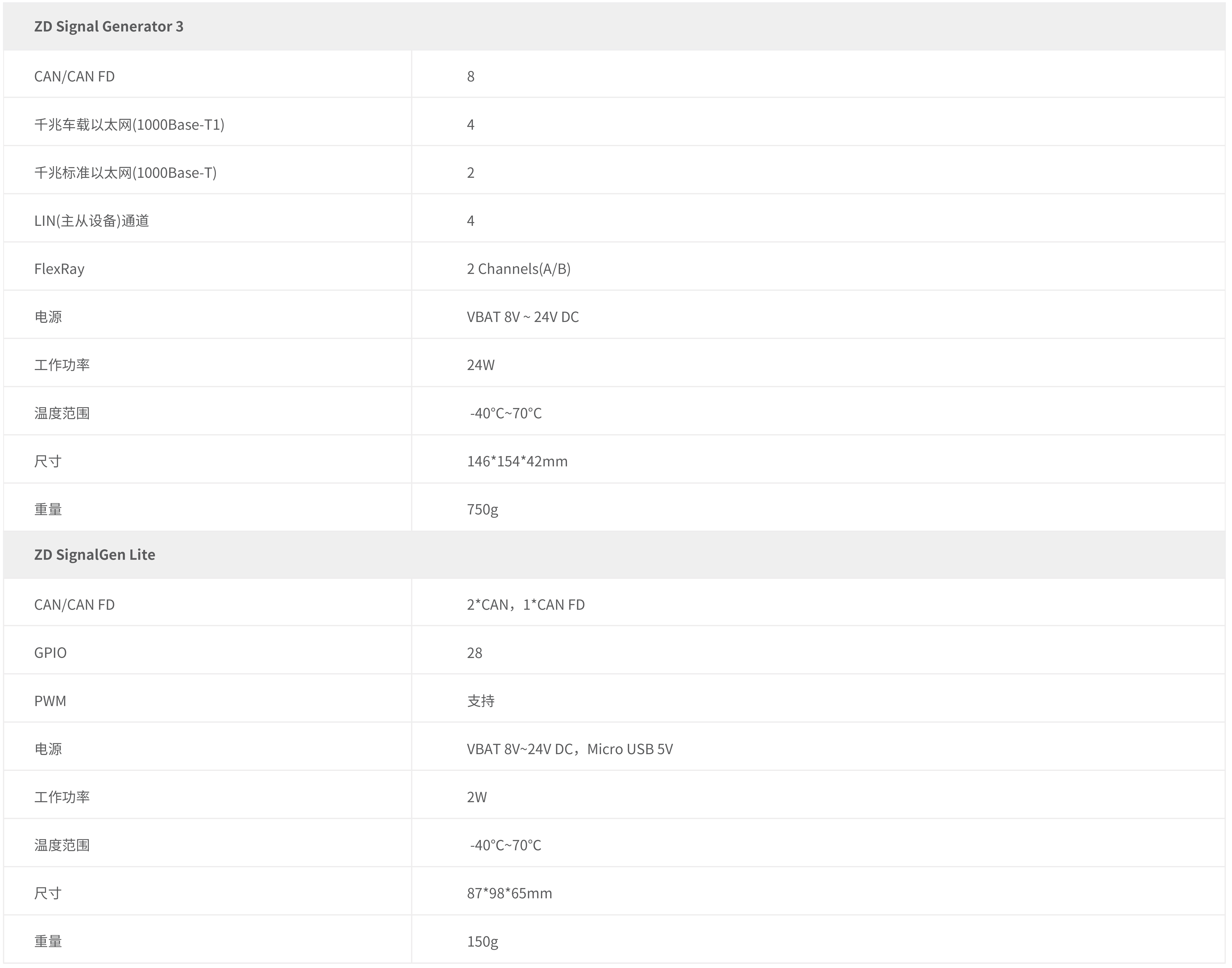Select the ZD SignalGen Lite header

(95, 555)
